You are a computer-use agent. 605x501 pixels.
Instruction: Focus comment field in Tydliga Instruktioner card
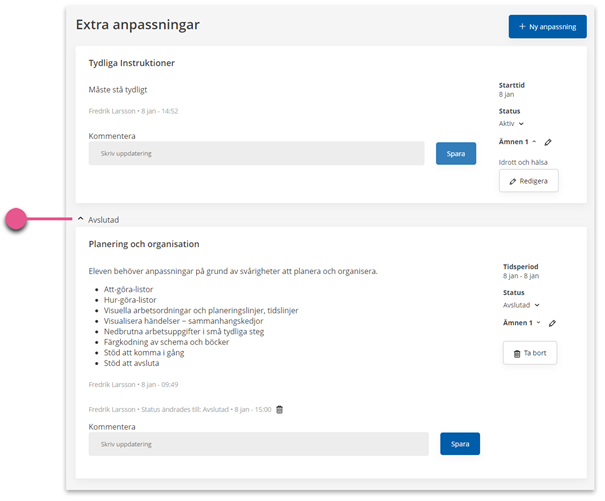256,153
